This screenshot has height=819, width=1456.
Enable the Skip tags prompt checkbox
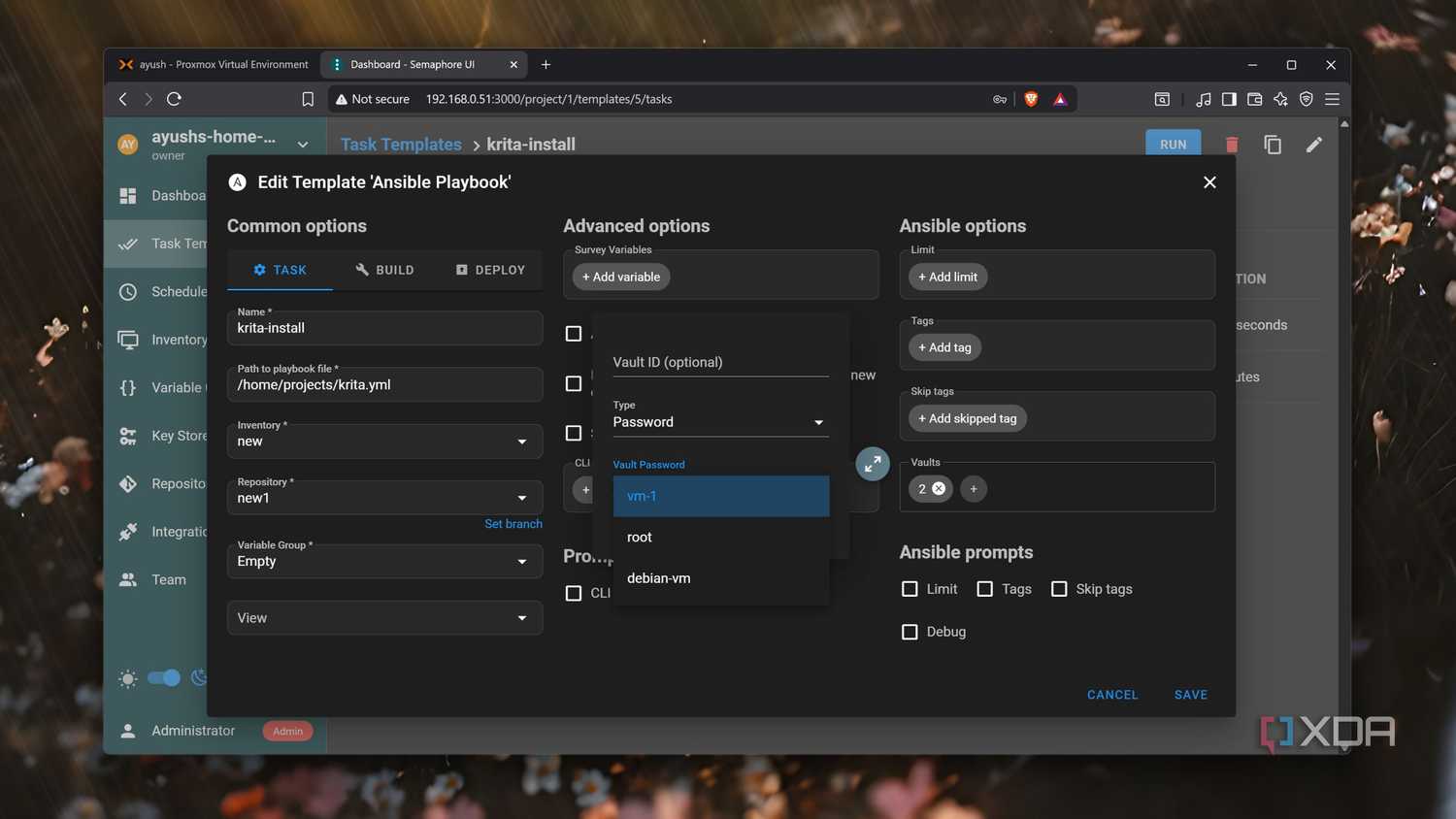[1059, 589]
